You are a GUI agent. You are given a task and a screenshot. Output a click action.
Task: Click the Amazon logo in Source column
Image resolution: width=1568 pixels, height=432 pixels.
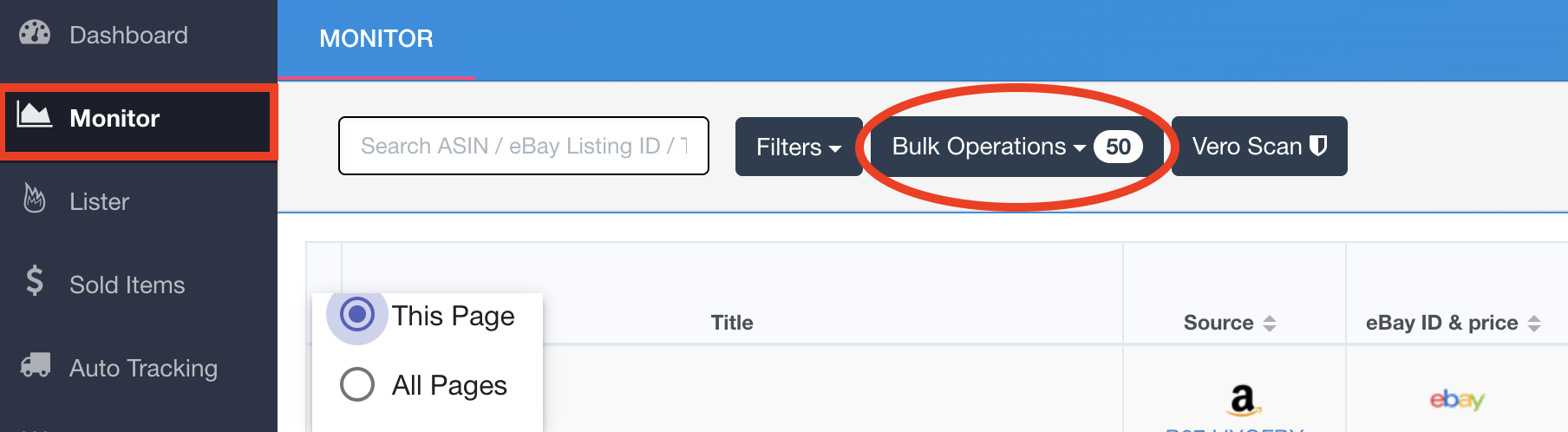[1243, 400]
